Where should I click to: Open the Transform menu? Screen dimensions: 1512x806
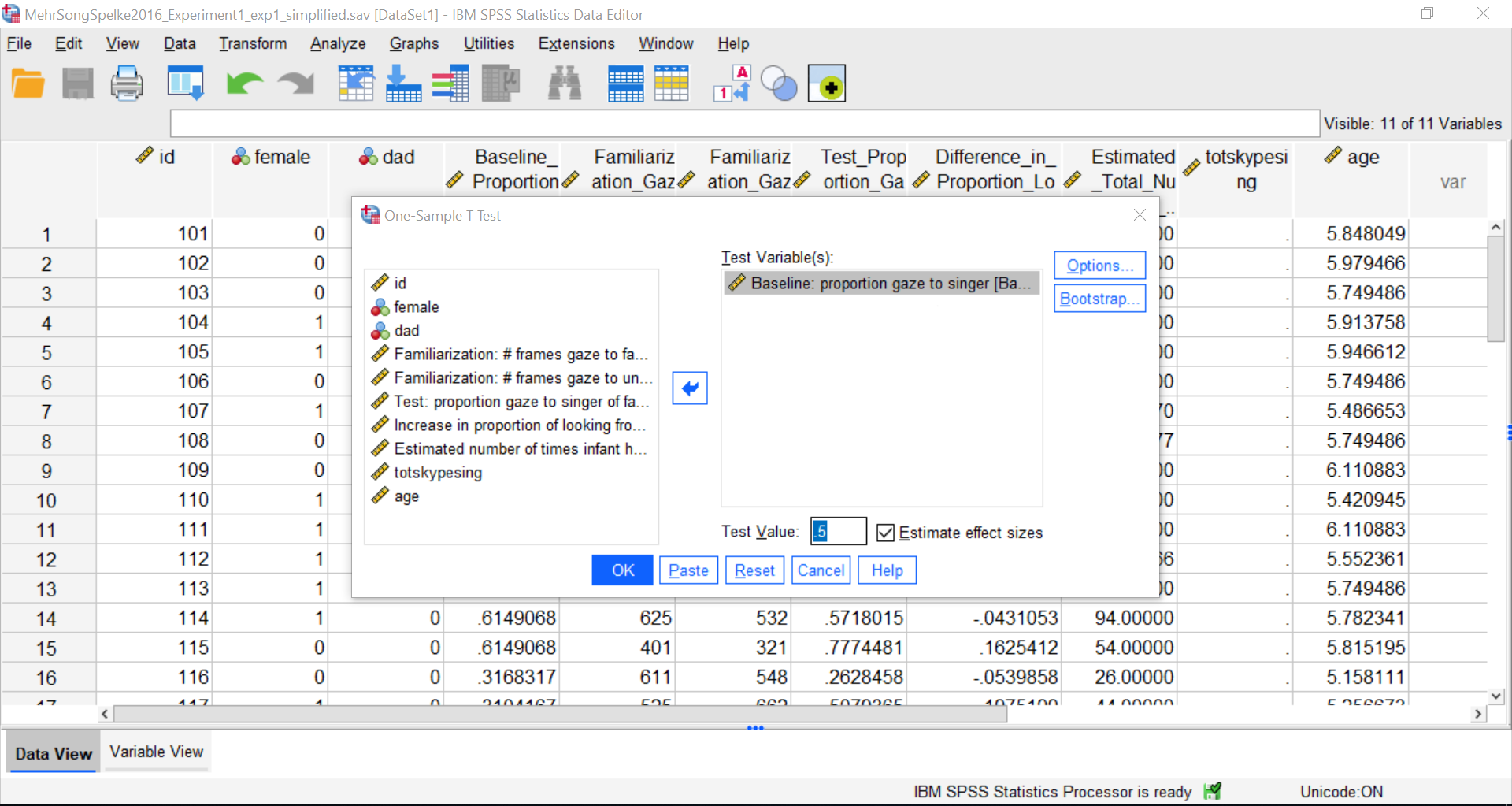coord(253,43)
